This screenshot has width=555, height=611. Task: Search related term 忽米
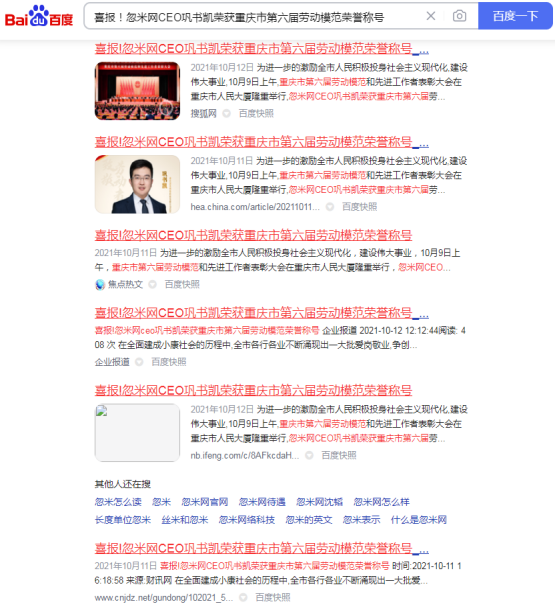click(161, 502)
